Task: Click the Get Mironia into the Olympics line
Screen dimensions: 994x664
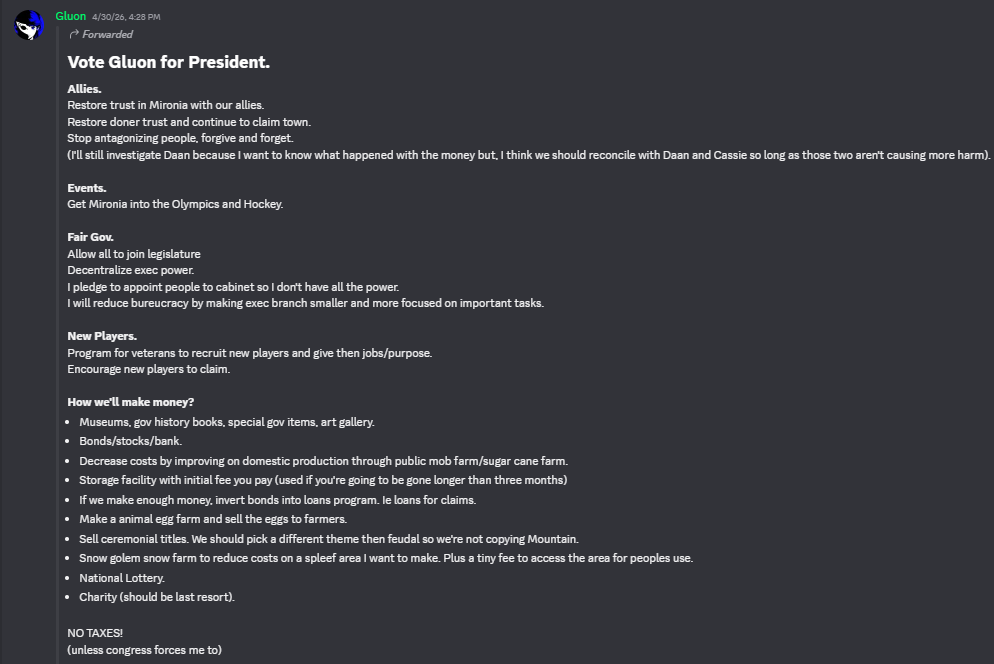Action: pyautogui.click(x=175, y=204)
